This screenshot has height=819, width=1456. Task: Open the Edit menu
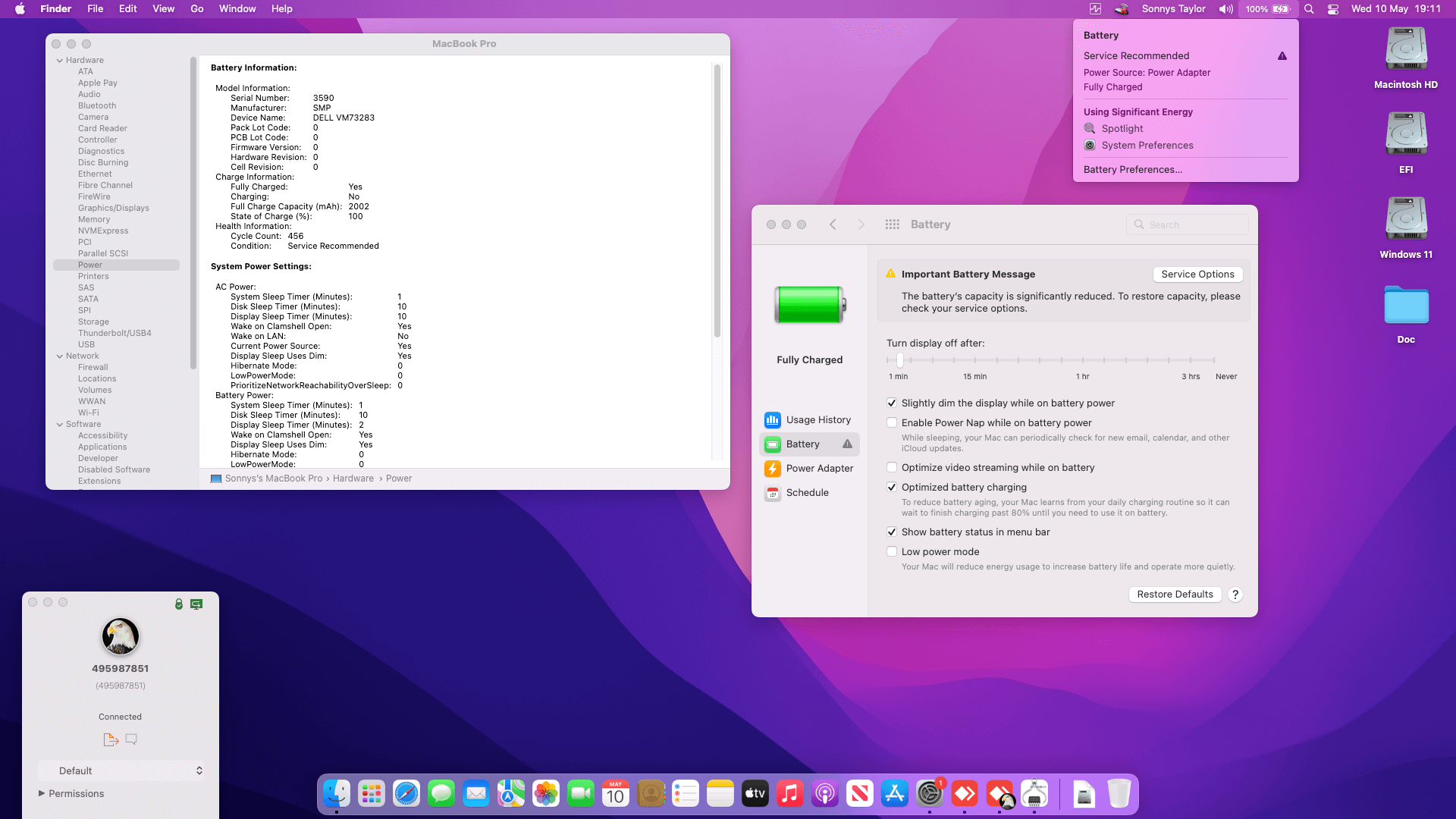point(128,9)
